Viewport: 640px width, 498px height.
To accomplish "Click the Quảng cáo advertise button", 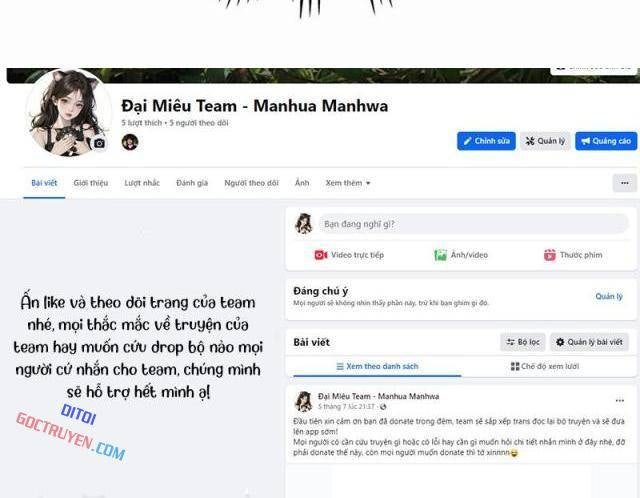I will 606,141.
